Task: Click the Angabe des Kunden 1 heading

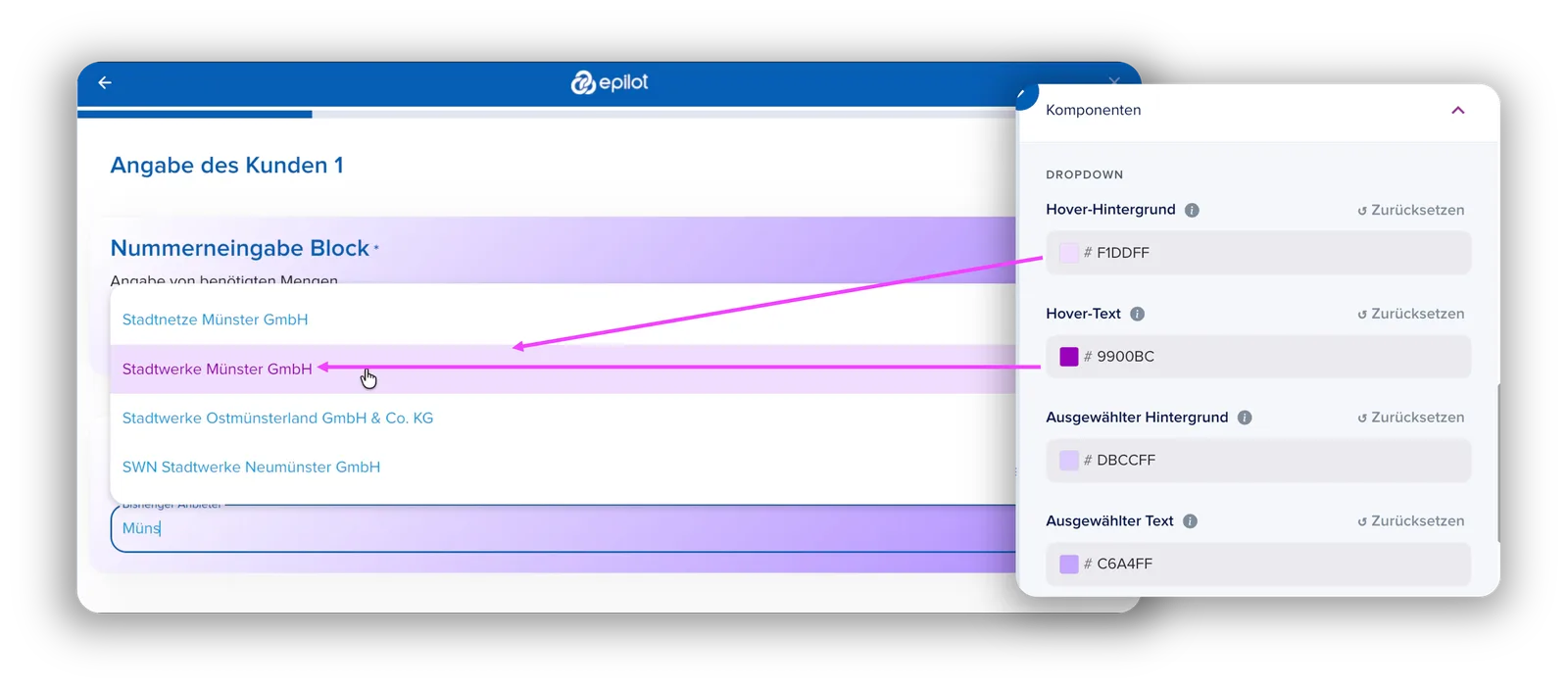Action: tap(226, 166)
